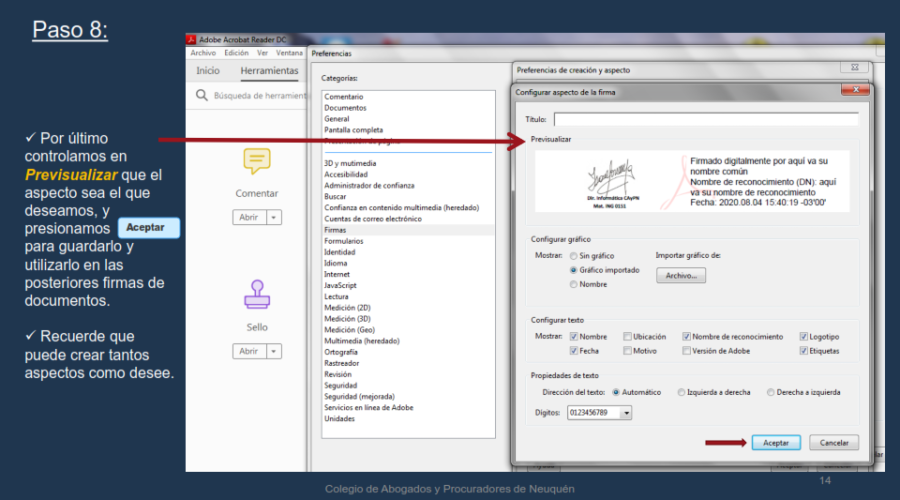Image resolution: width=900 pixels, height=500 pixels.
Task: Enable the Ubicación checkbox
Action: [627, 337]
